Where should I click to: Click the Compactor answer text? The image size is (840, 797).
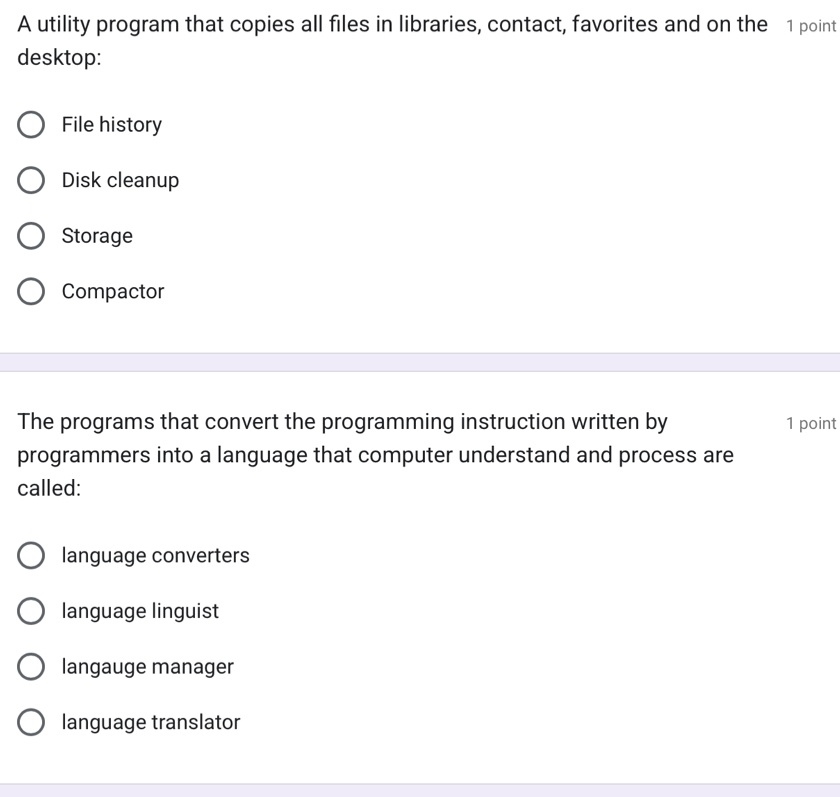coord(113,291)
